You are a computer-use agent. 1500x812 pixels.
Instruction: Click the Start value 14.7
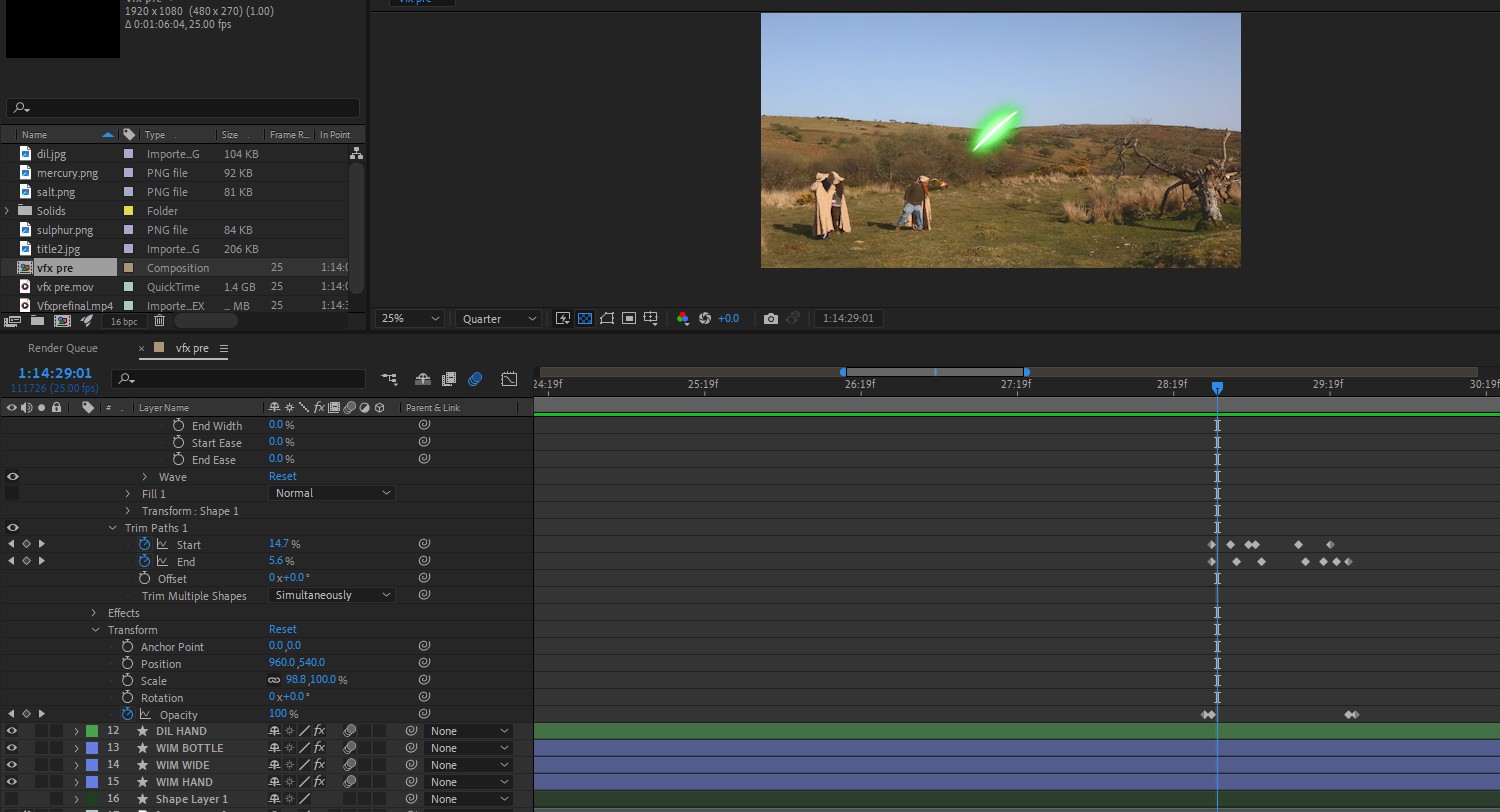(x=279, y=544)
